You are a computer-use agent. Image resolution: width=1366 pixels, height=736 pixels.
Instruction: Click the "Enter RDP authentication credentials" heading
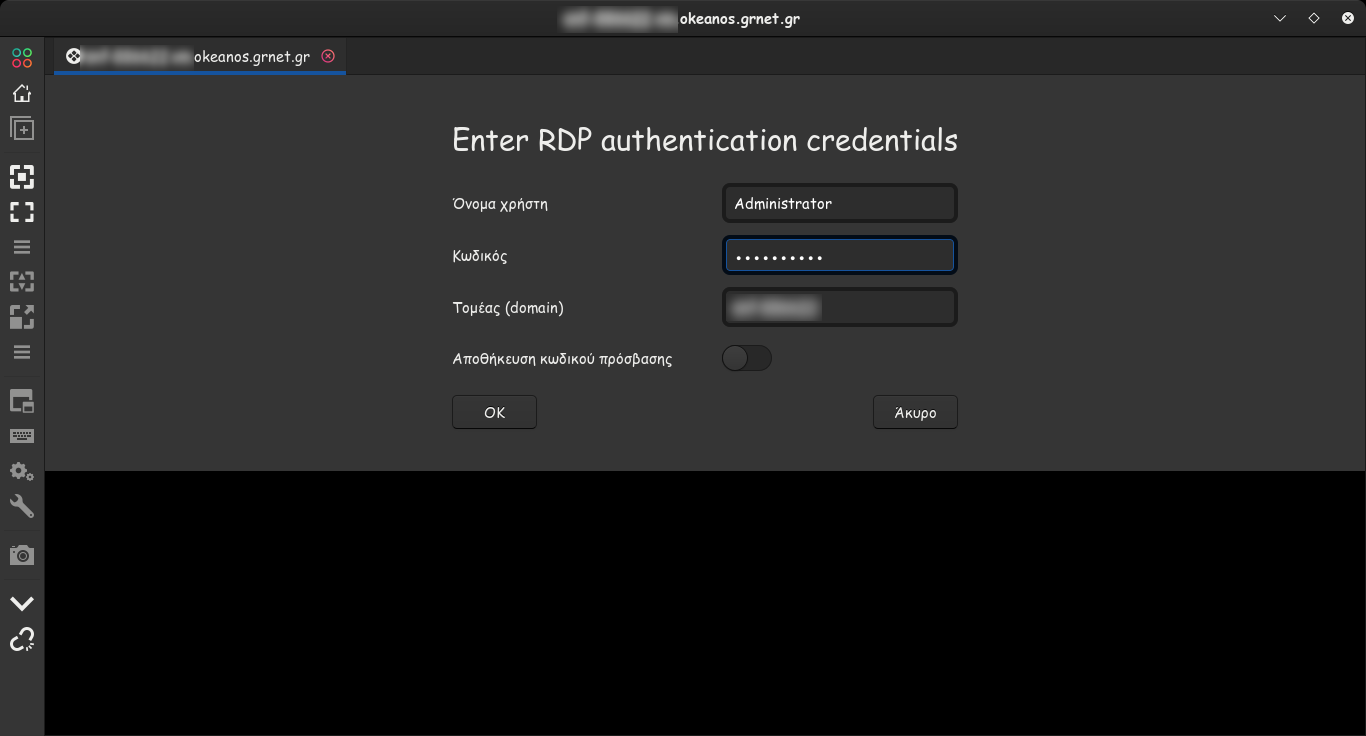point(705,140)
